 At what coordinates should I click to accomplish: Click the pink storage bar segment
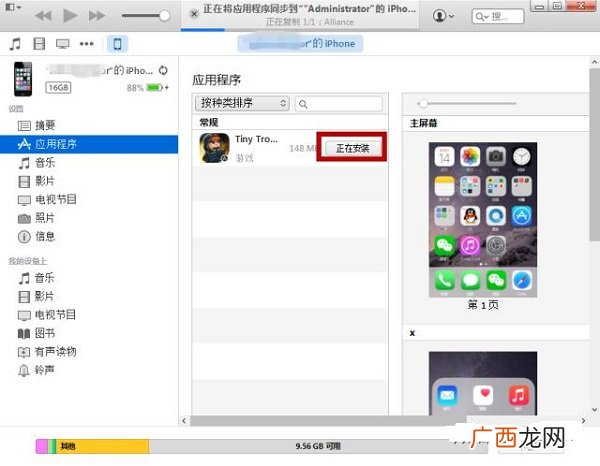point(42,446)
